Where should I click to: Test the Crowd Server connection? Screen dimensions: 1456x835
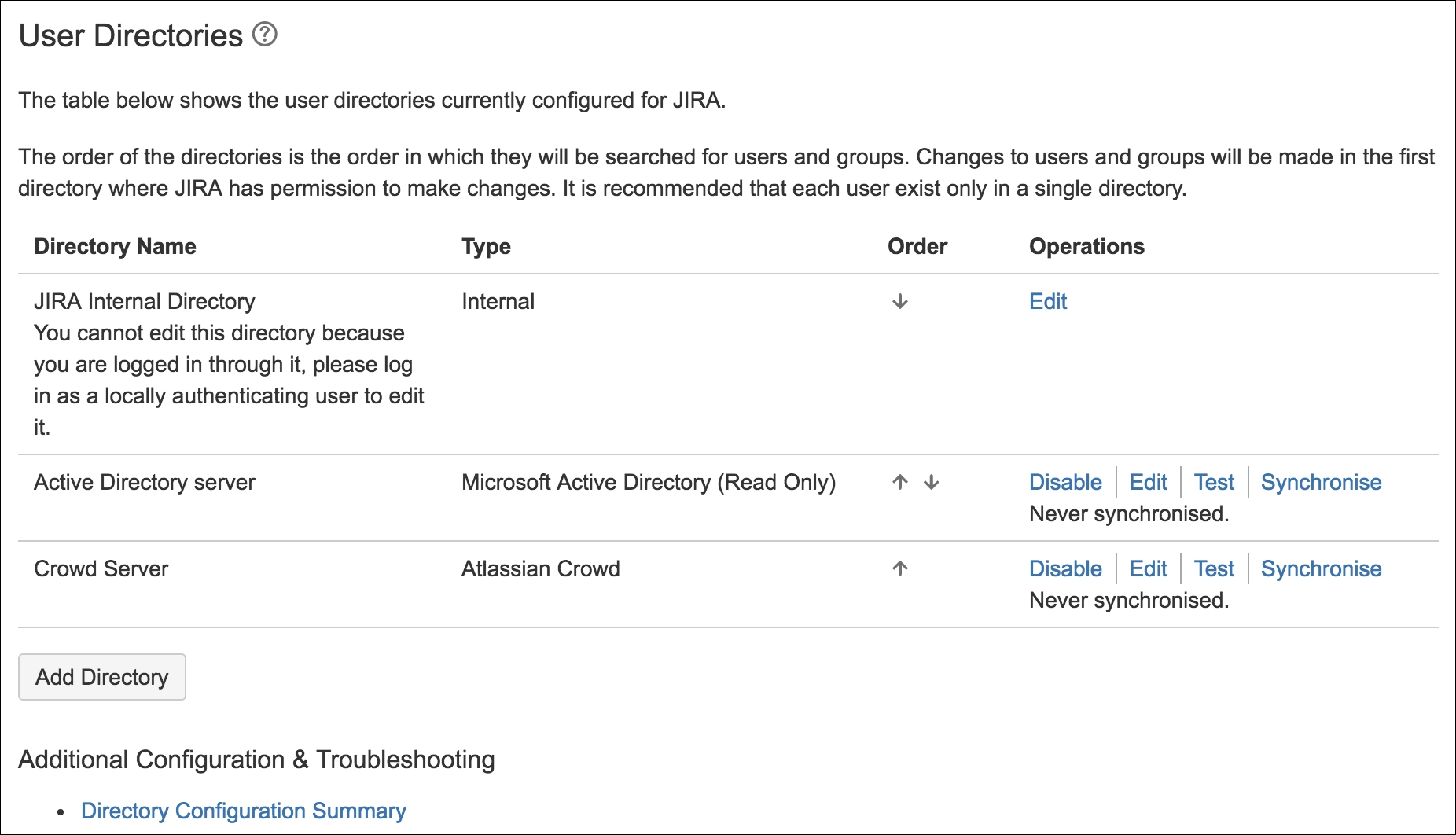tap(1214, 568)
